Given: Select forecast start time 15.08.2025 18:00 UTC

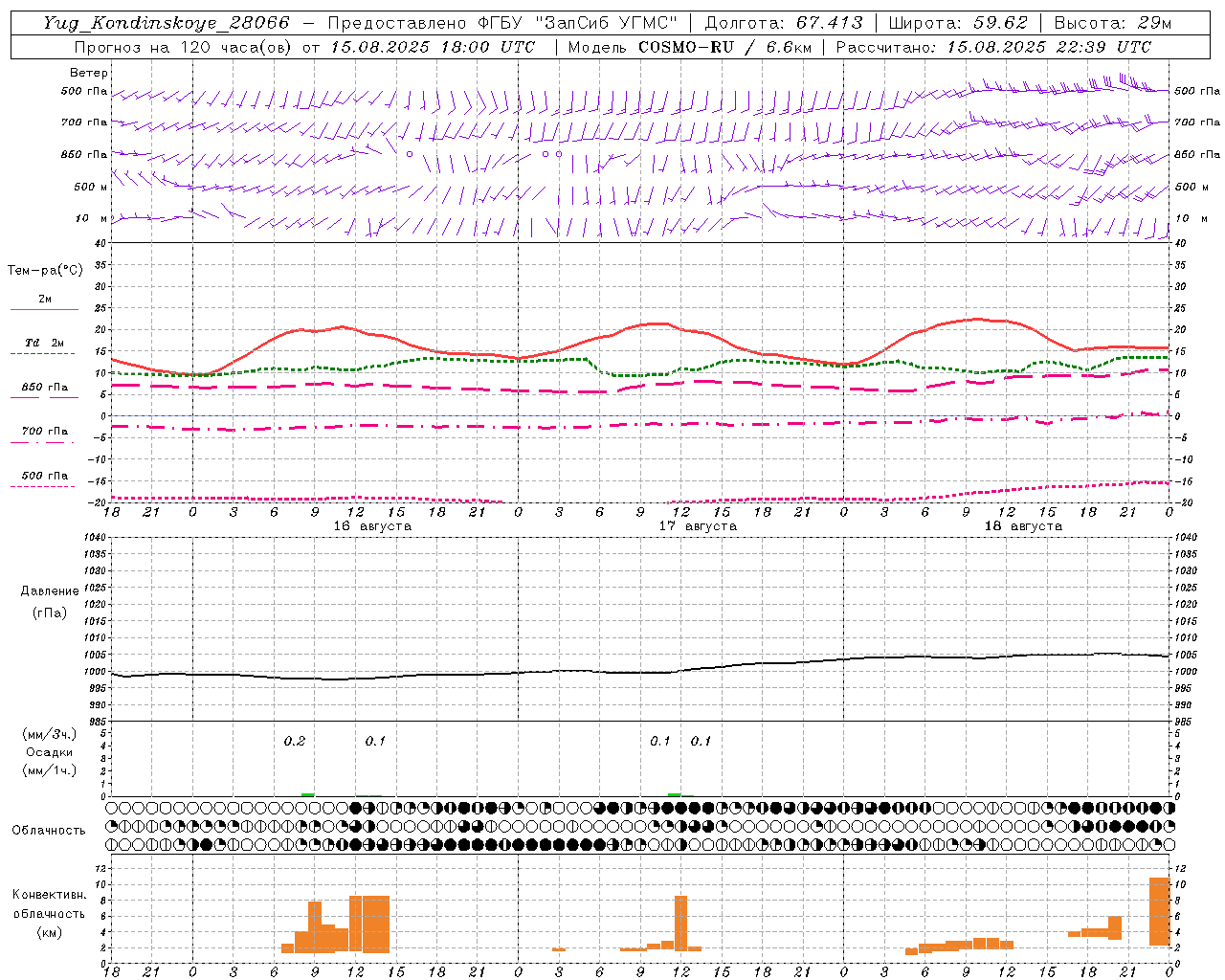Looking at the screenshot, I should point(433,47).
